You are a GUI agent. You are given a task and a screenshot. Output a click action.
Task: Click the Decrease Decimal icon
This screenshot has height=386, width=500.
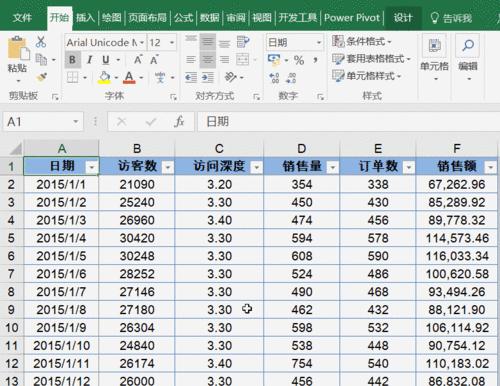[291, 78]
